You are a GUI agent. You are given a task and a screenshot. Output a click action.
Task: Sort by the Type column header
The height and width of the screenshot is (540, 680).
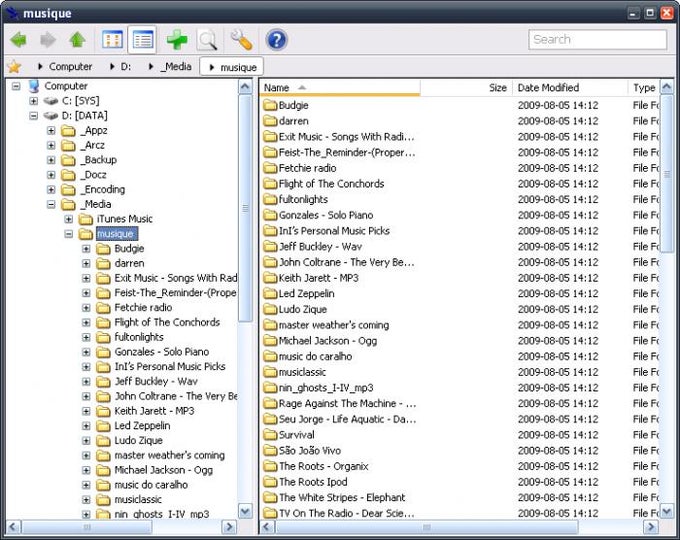(644, 88)
